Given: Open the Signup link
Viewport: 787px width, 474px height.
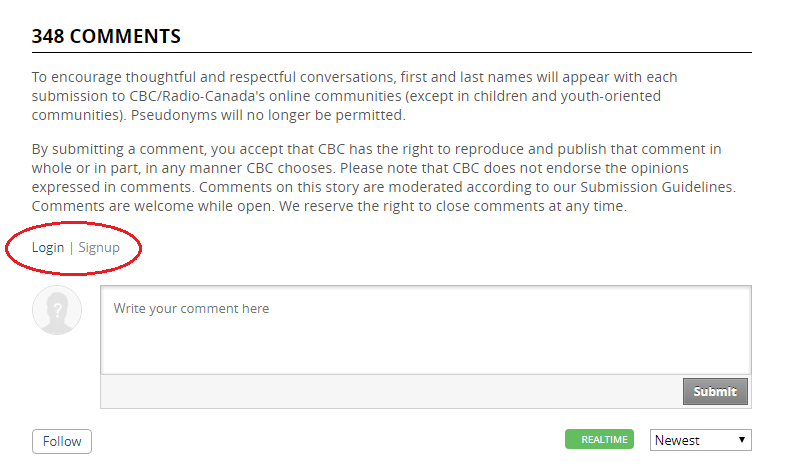Looking at the screenshot, I should click(99, 248).
